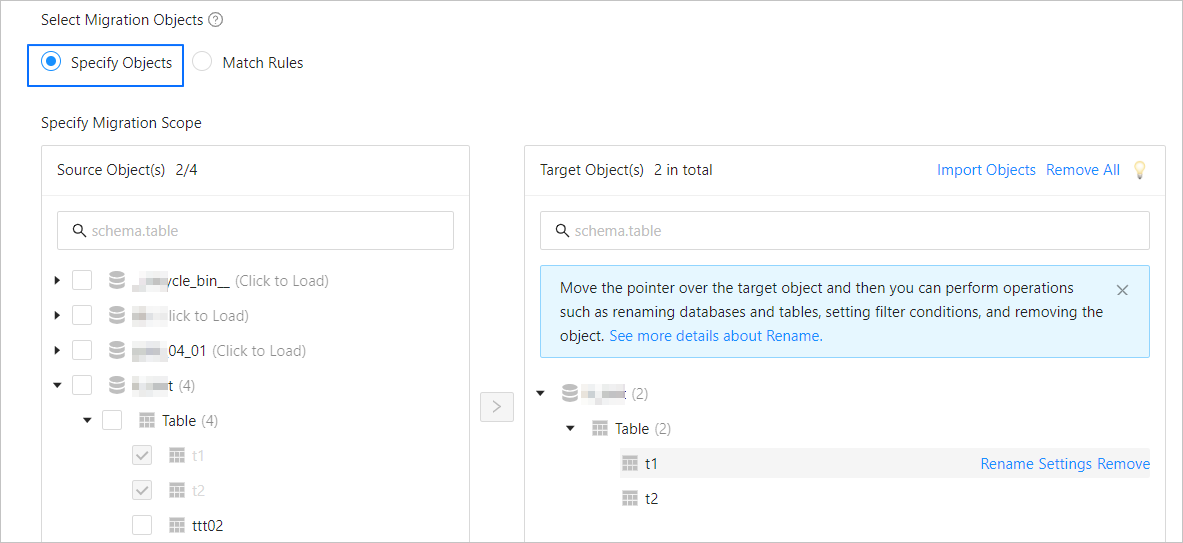Click the 04_01 database icon
Image resolution: width=1183 pixels, height=543 pixels.
tap(116, 351)
